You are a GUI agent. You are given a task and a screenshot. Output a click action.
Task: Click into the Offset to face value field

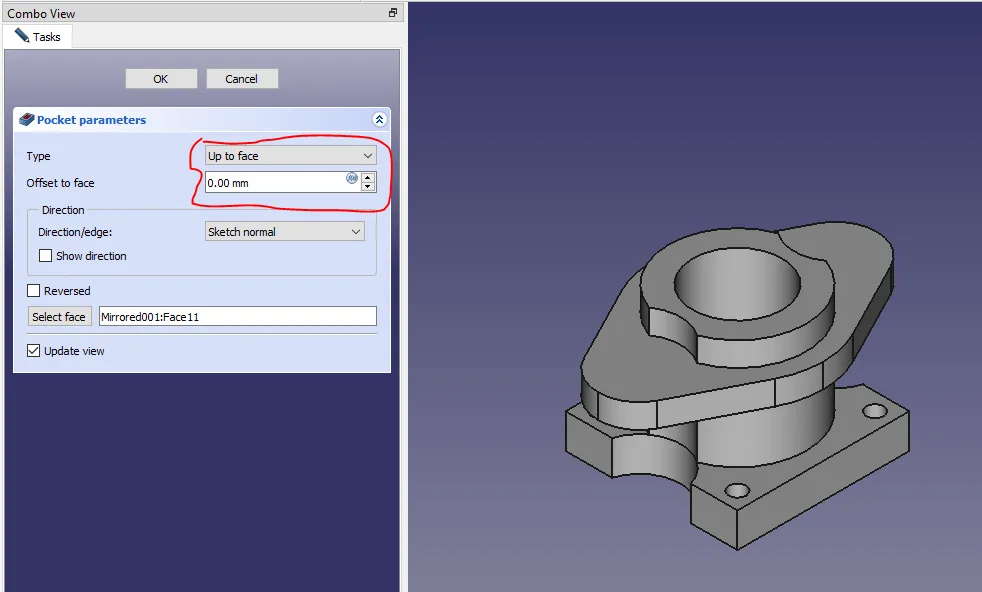[274, 183]
